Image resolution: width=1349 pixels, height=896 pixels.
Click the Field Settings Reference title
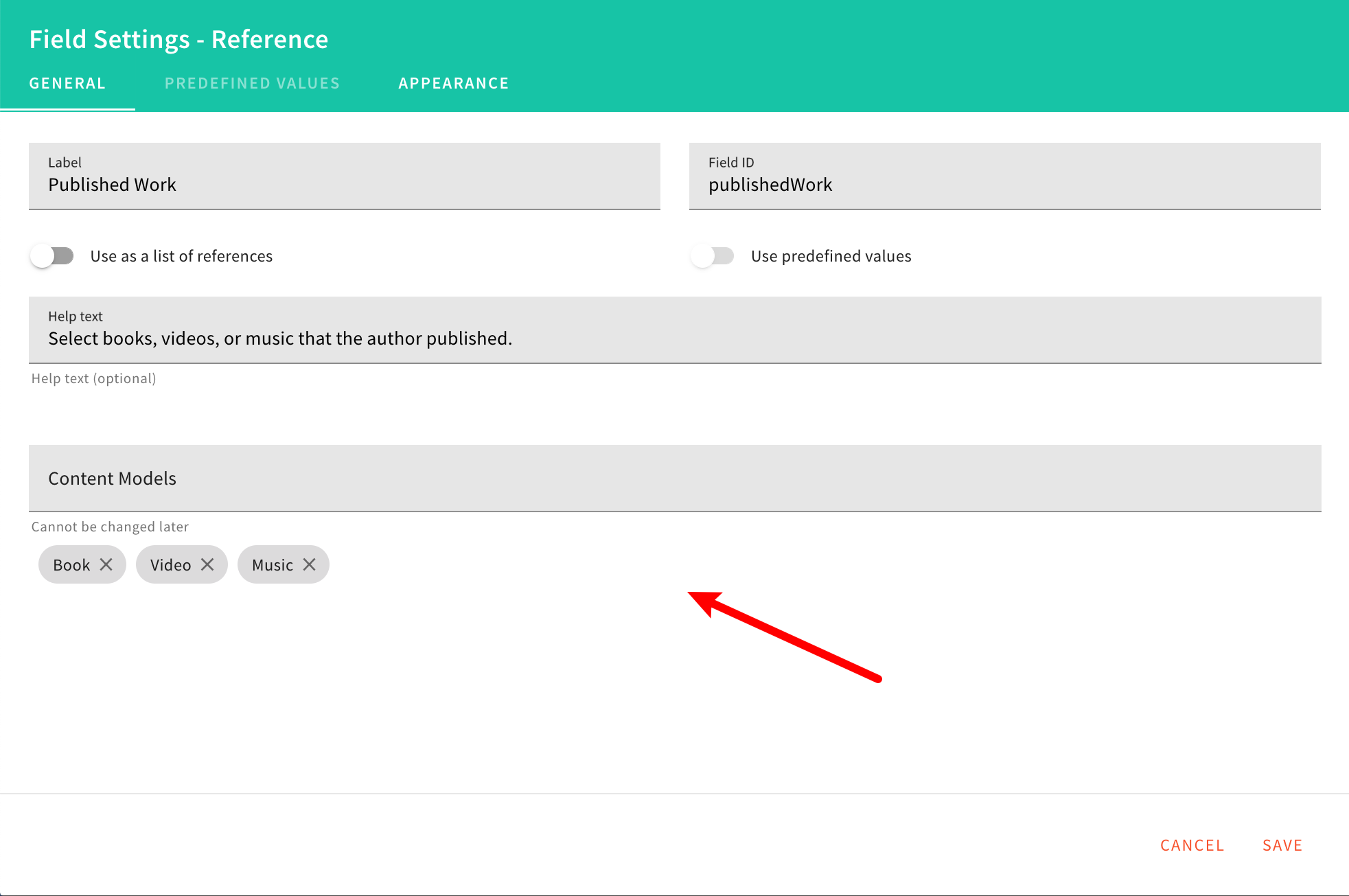pyautogui.click(x=178, y=39)
